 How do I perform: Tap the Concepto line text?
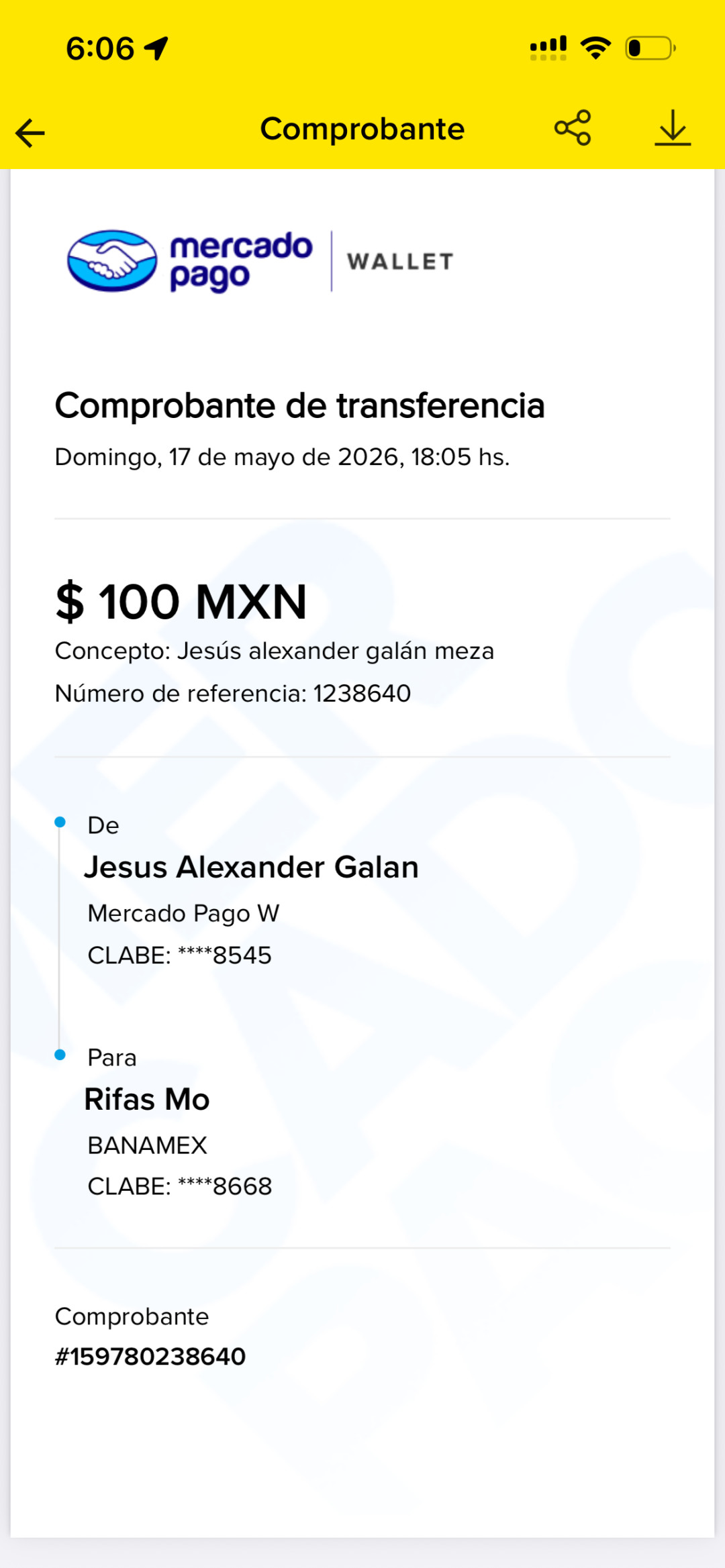point(275,651)
